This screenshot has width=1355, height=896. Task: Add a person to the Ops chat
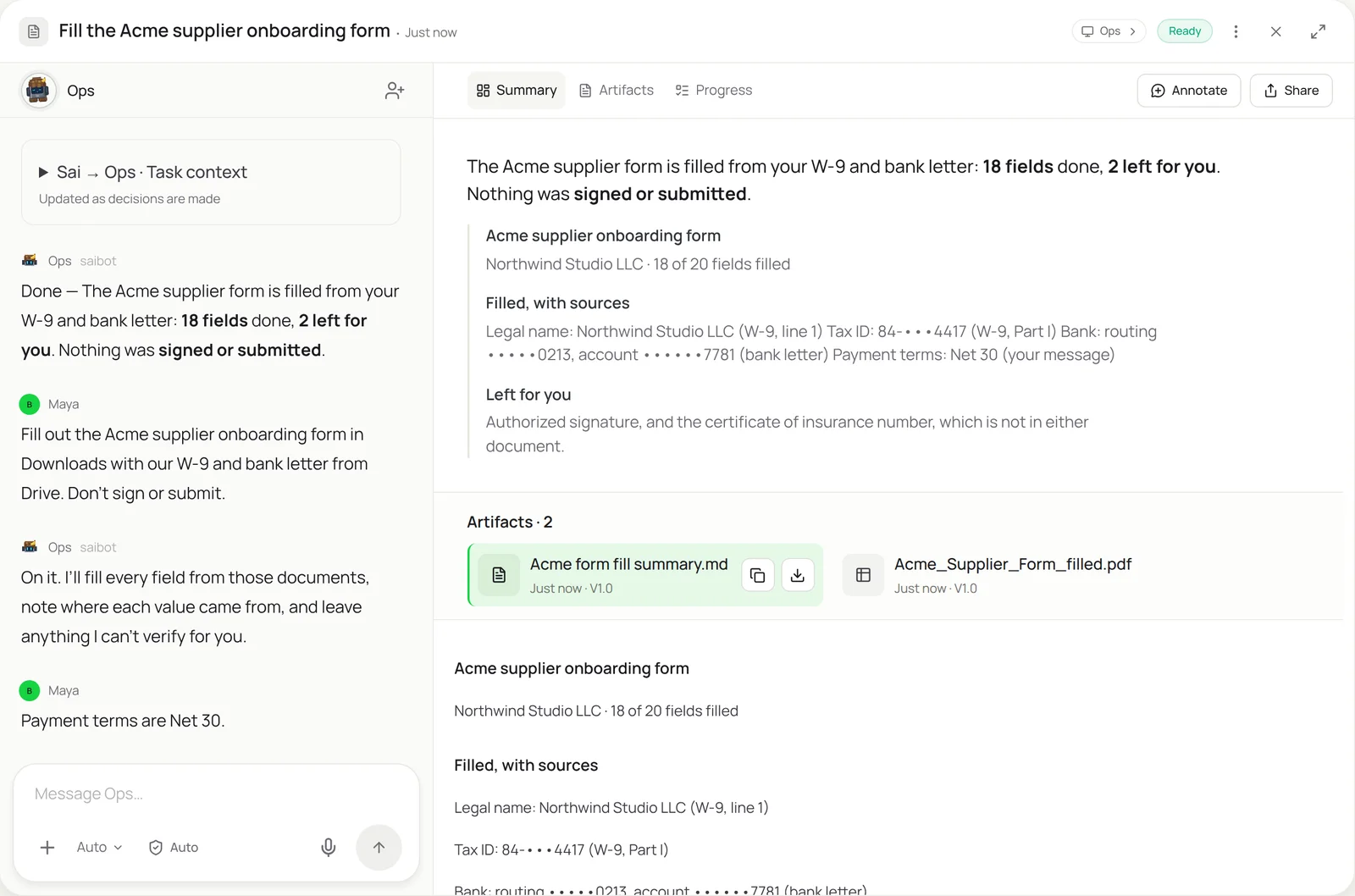(395, 91)
